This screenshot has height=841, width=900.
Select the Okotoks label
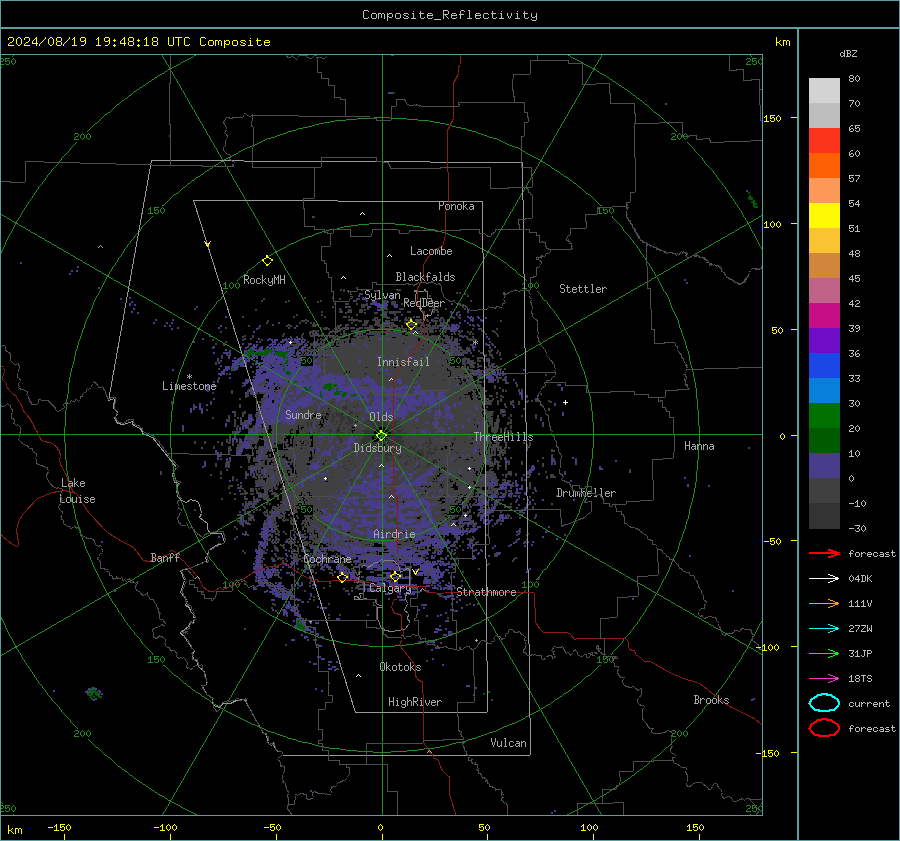(x=400, y=667)
